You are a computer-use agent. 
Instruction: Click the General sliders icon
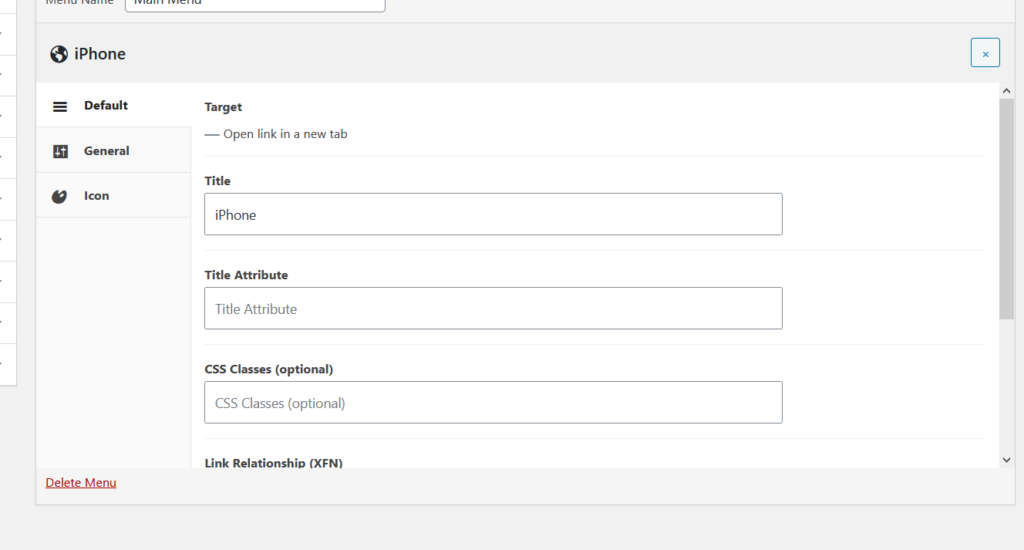pos(60,152)
